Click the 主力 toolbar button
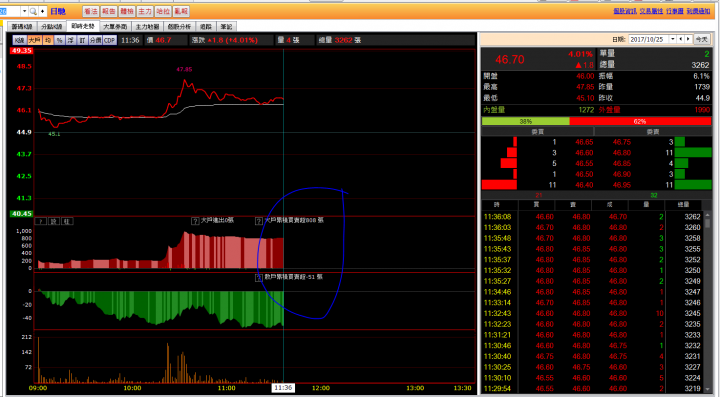Screen dimensions: 720x397 pos(145,11)
